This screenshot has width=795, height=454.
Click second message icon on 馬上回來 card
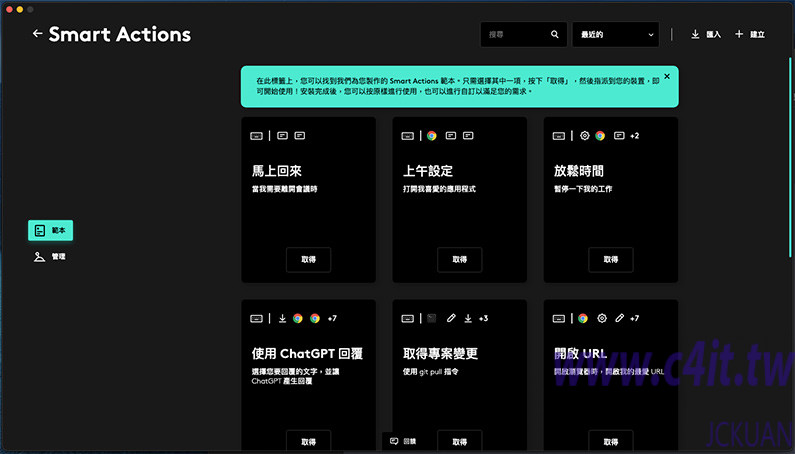pyautogui.click(x=300, y=135)
